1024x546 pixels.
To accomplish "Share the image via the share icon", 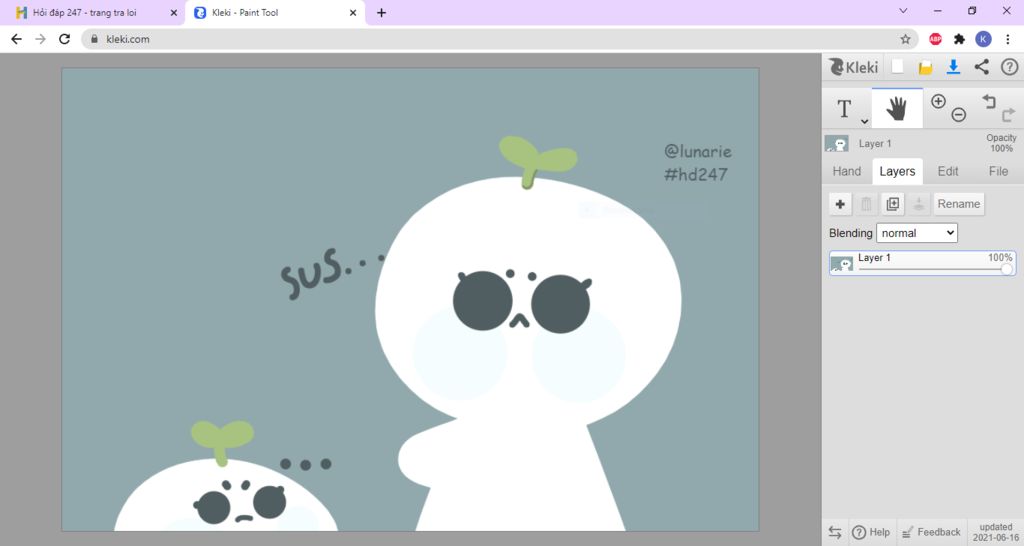I will (981, 67).
